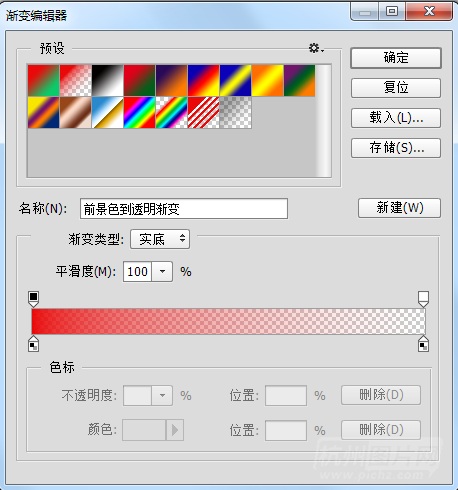Select the black to white gradient preset
458x490 pixels.
point(108,81)
